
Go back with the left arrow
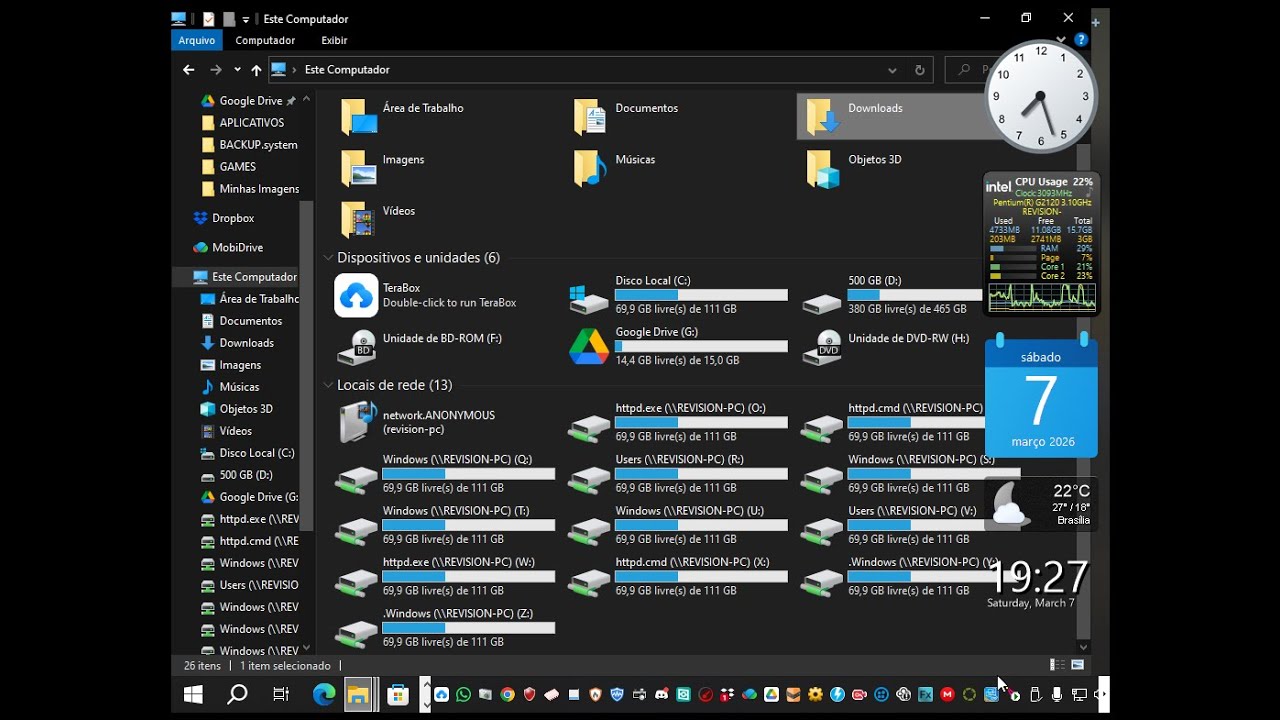click(189, 70)
